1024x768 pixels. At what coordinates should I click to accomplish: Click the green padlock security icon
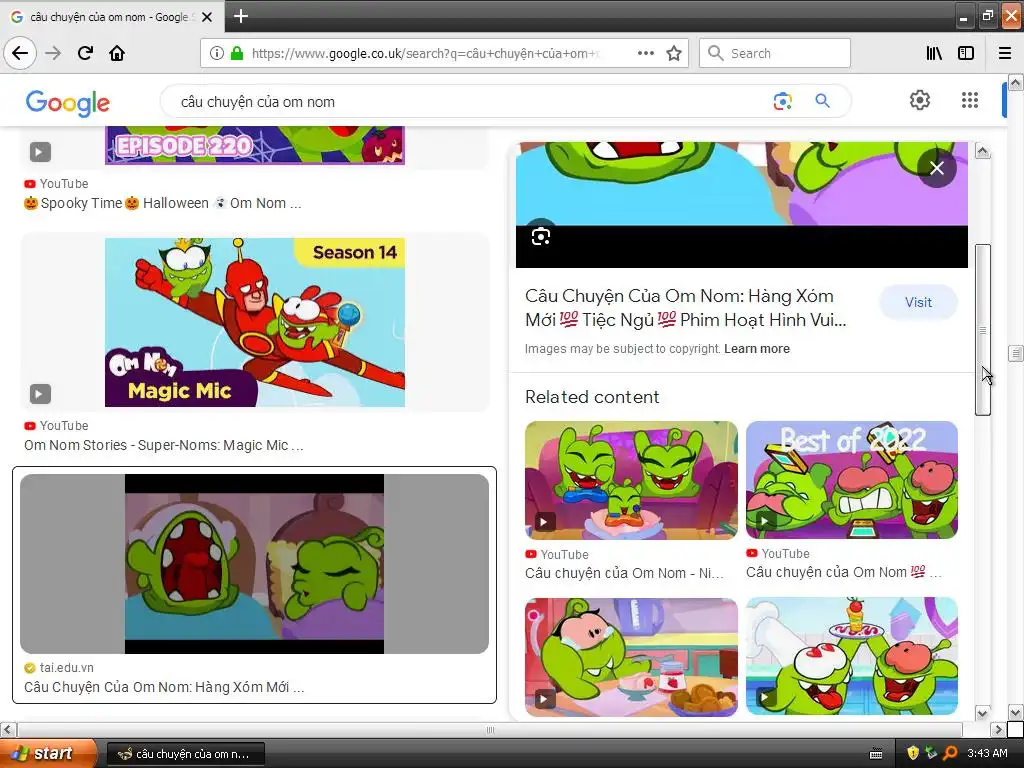point(237,53)
